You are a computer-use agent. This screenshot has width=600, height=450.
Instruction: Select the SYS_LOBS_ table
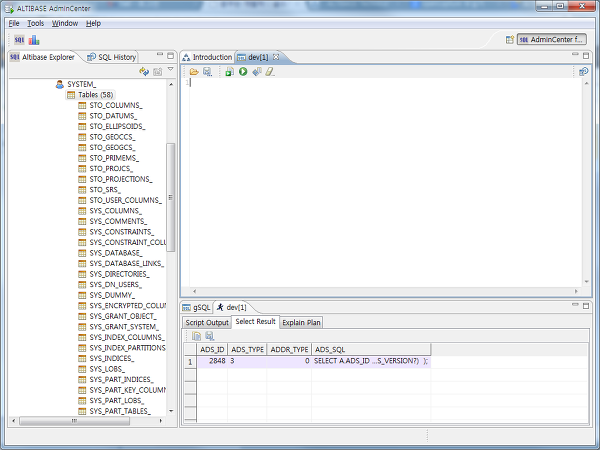[102, 369]
